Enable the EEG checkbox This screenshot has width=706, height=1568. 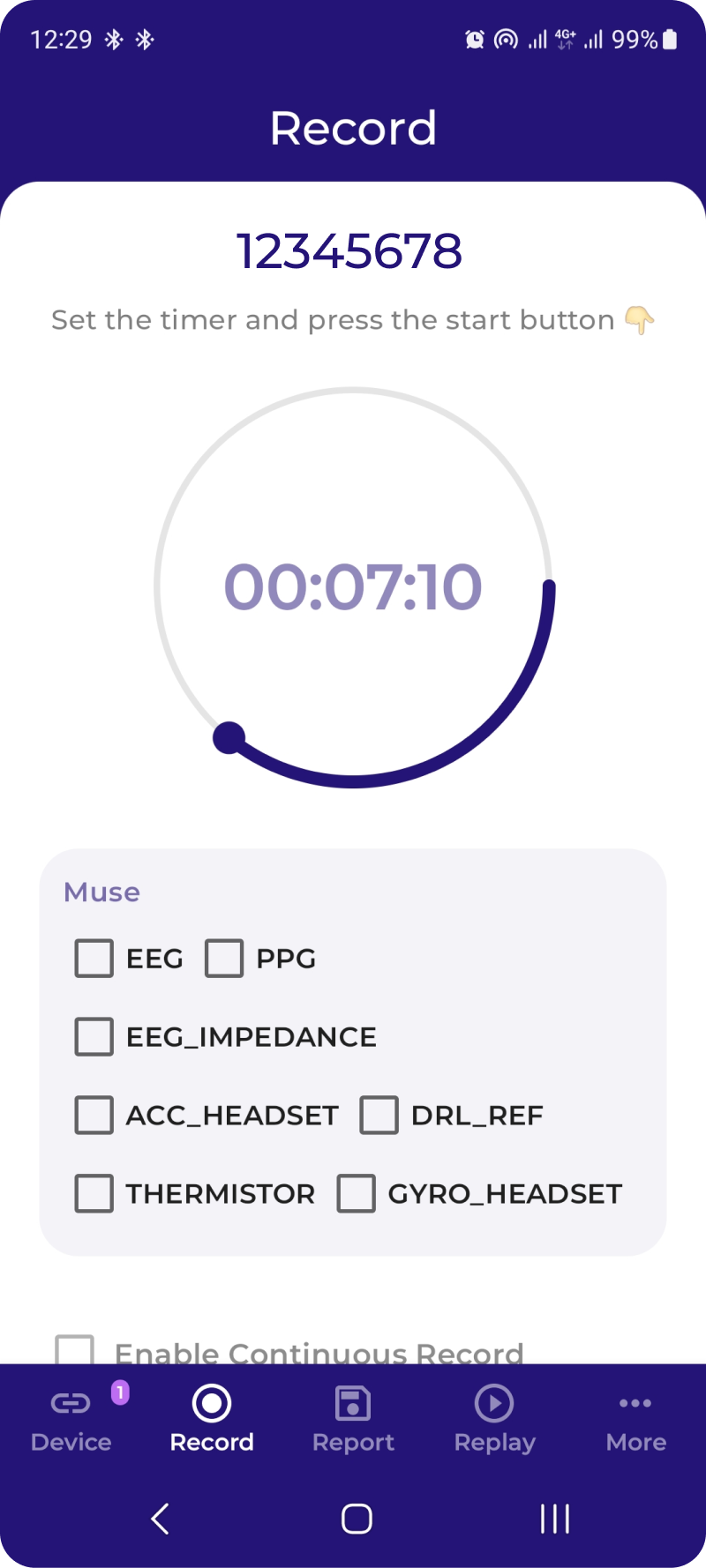point(94,959)
